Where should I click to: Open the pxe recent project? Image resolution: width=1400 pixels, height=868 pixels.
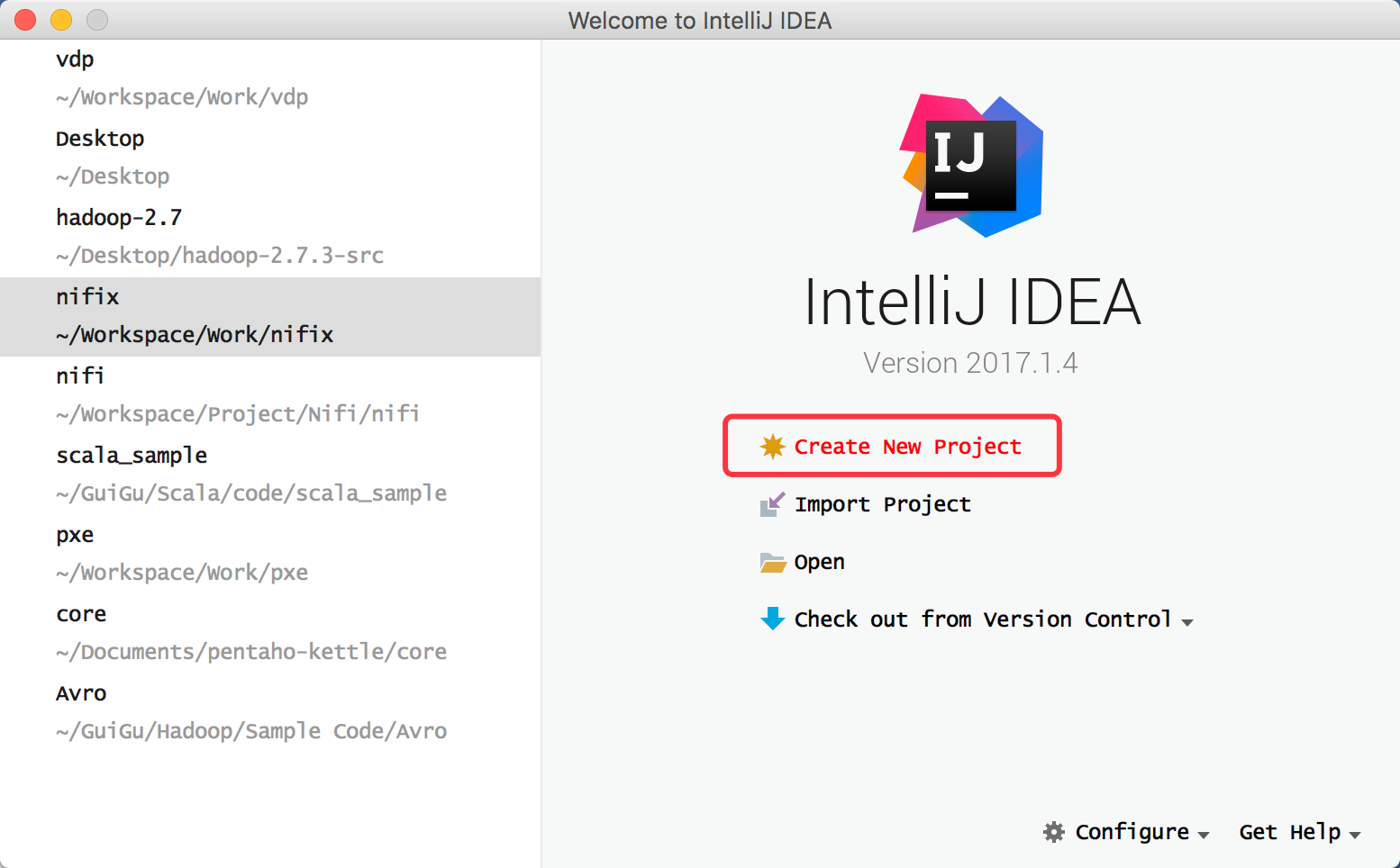coord(180,553)
